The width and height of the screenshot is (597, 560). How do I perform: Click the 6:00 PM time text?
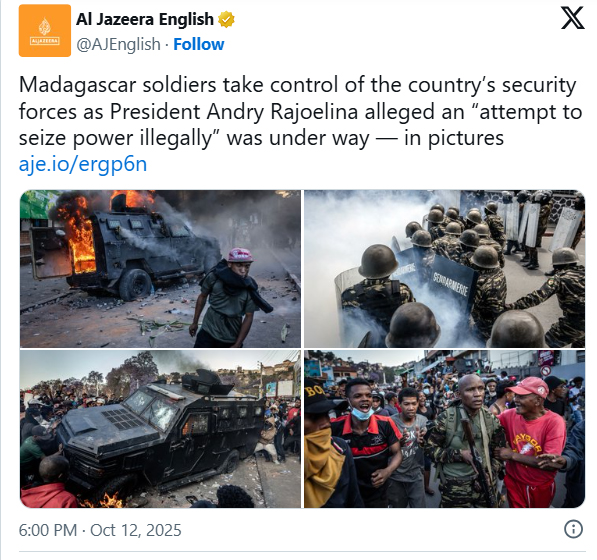48,530
